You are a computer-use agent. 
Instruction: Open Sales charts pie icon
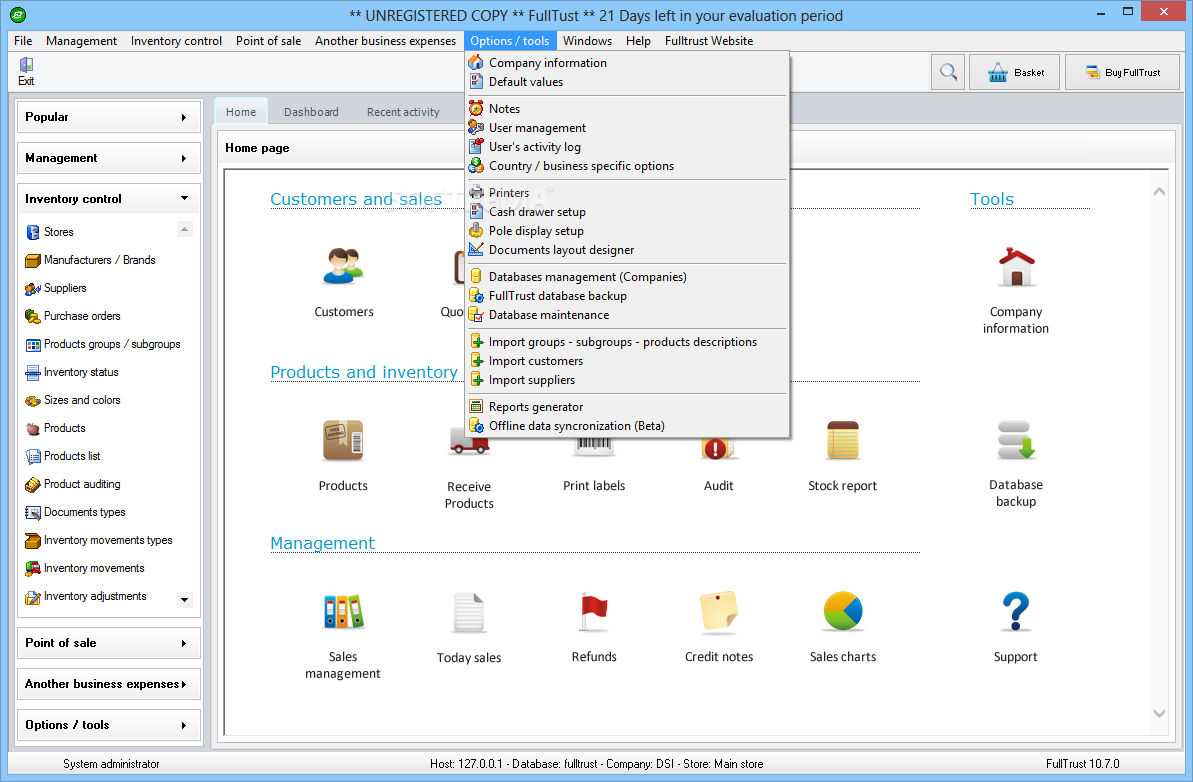tap(842, 612)
